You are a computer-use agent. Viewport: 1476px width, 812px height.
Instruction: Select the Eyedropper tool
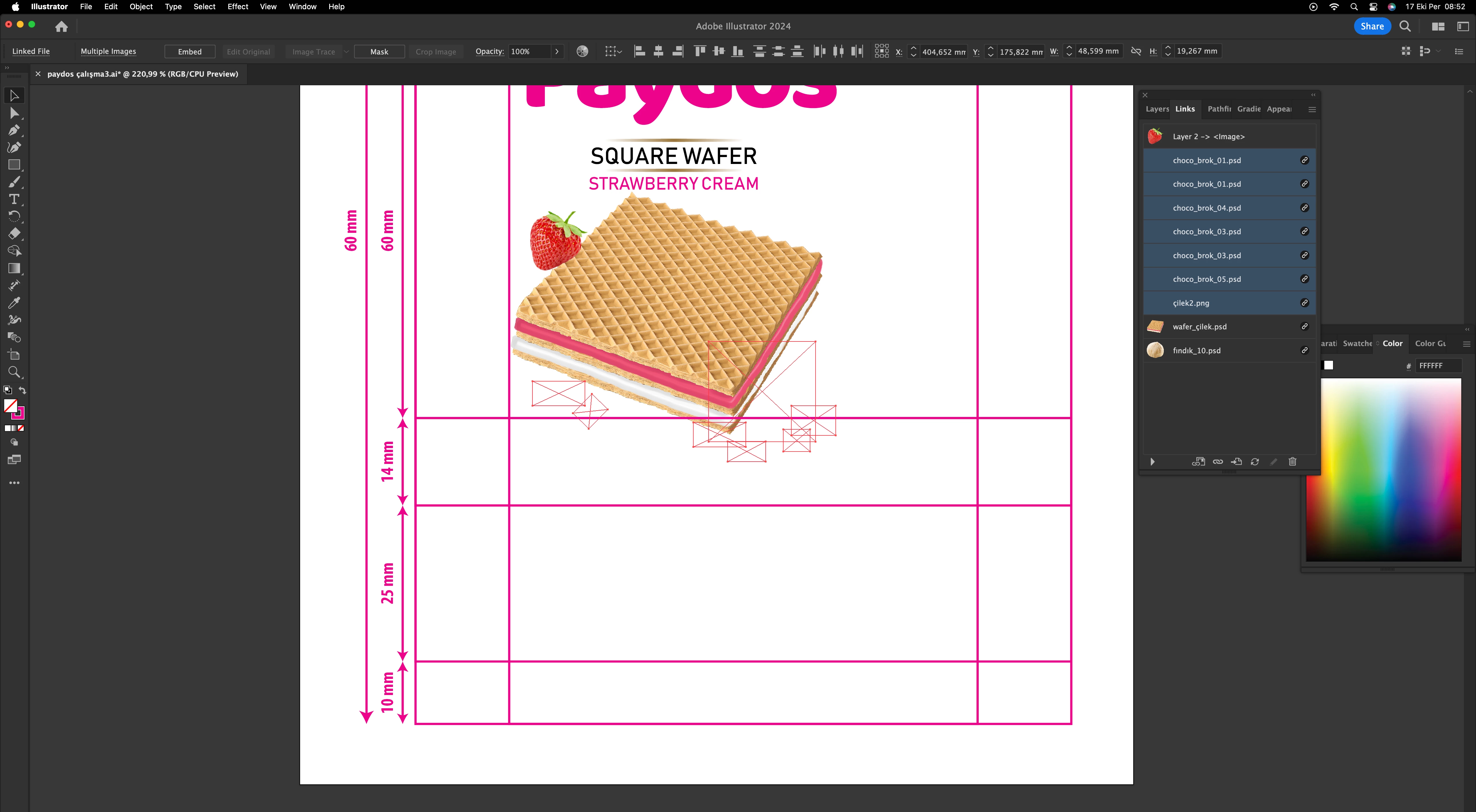[14, 303]
